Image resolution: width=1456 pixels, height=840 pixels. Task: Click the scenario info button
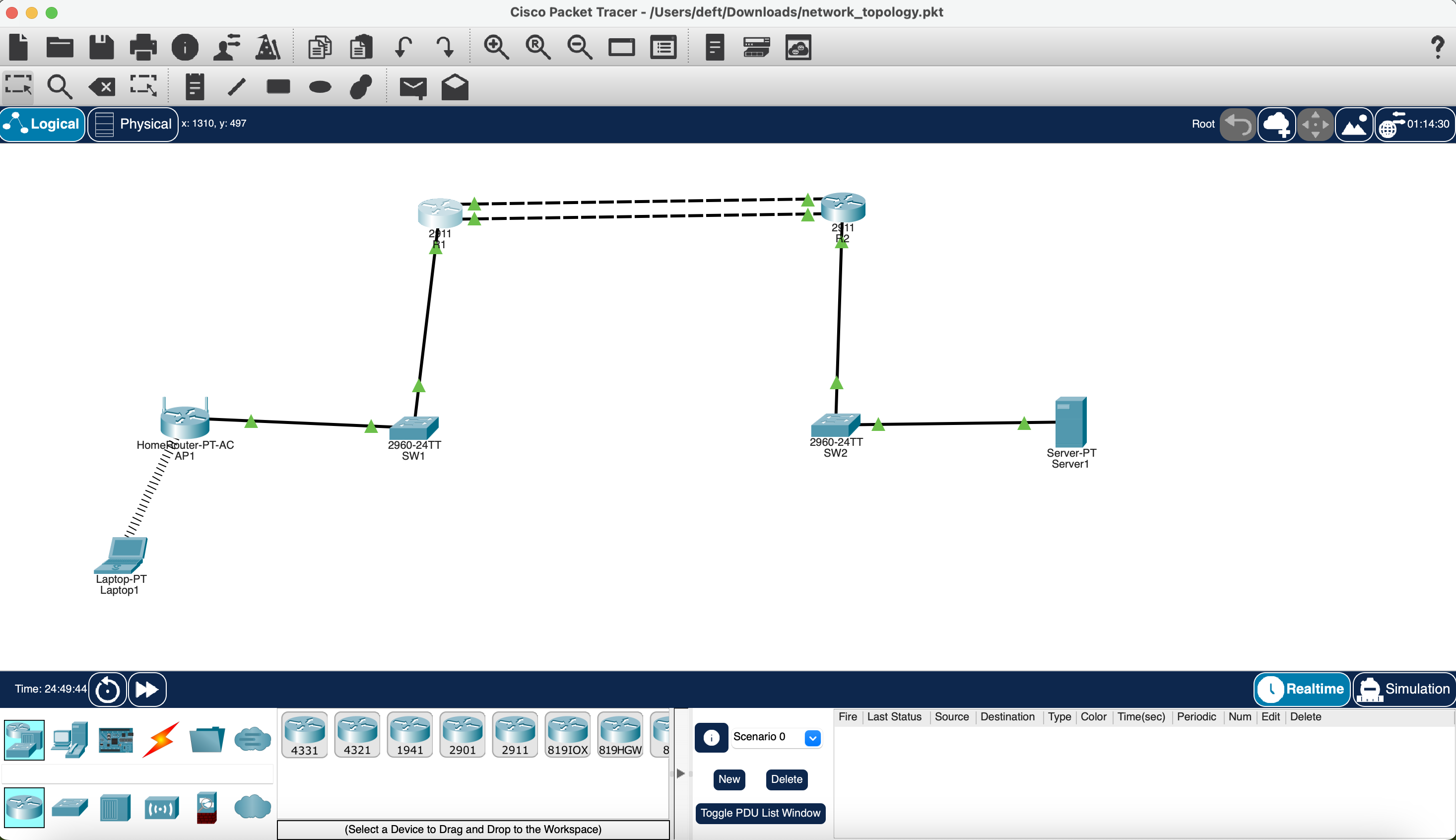tap(711, 737)
